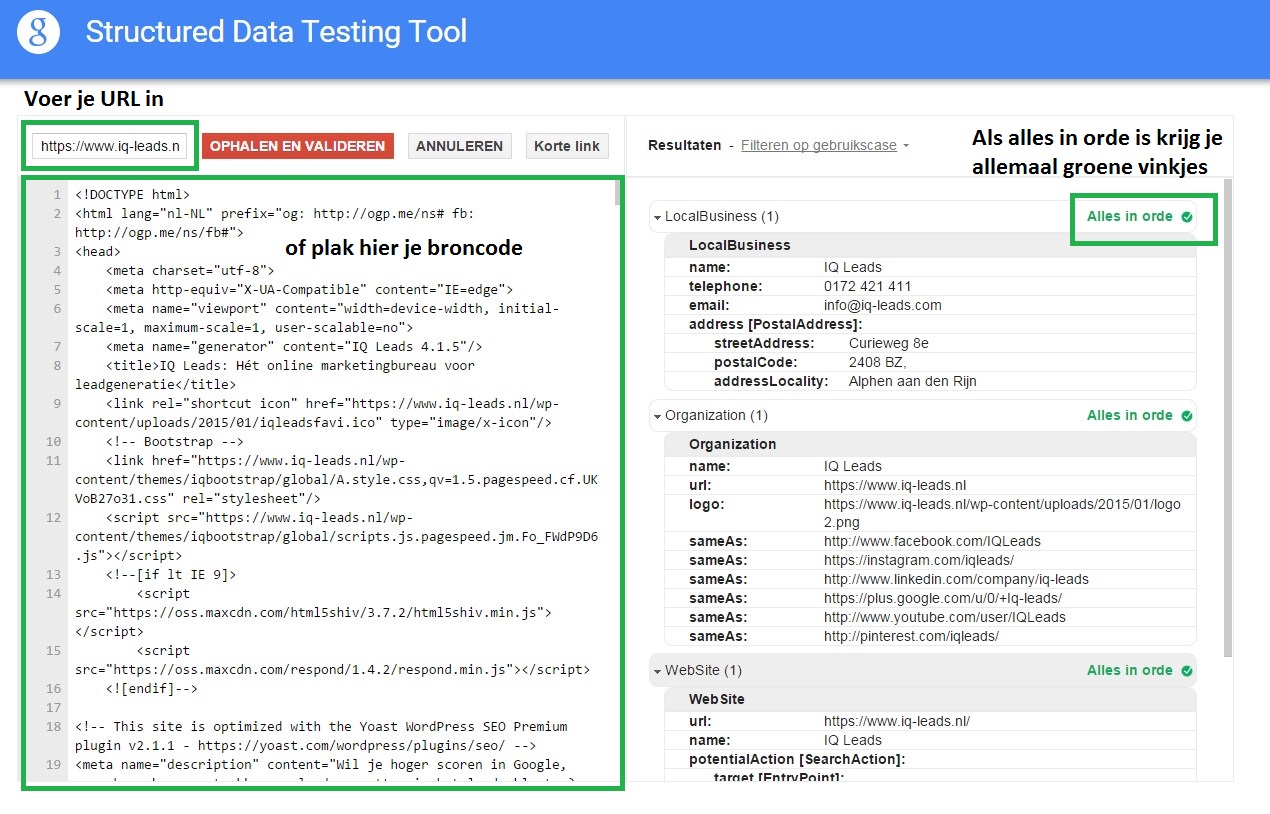The image size is (1270, 814).
Task: Click the addressLocality value Alphen aan den Rijn
Action: tap(913, 381)
